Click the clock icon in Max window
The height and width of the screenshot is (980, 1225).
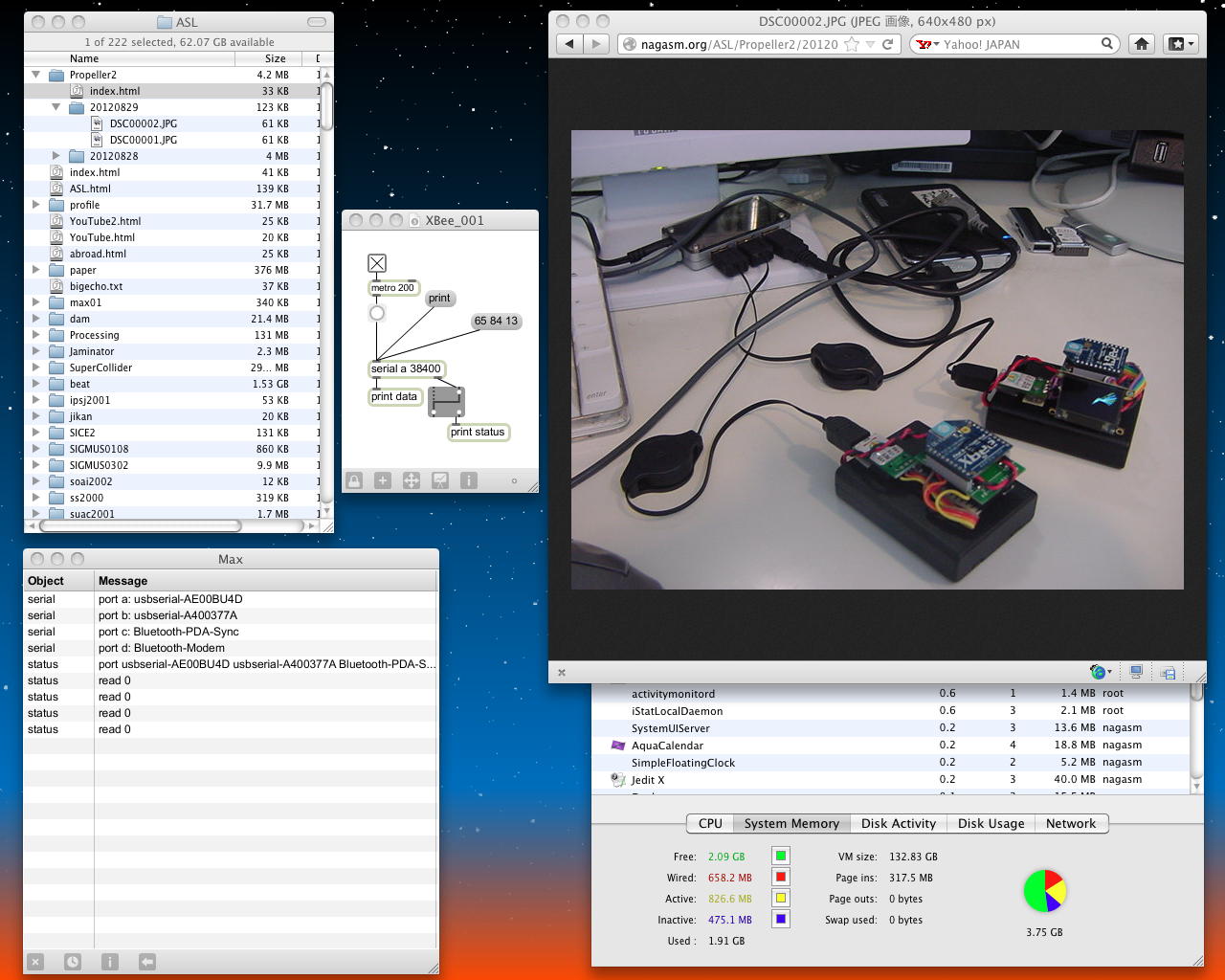coord(73,962)
